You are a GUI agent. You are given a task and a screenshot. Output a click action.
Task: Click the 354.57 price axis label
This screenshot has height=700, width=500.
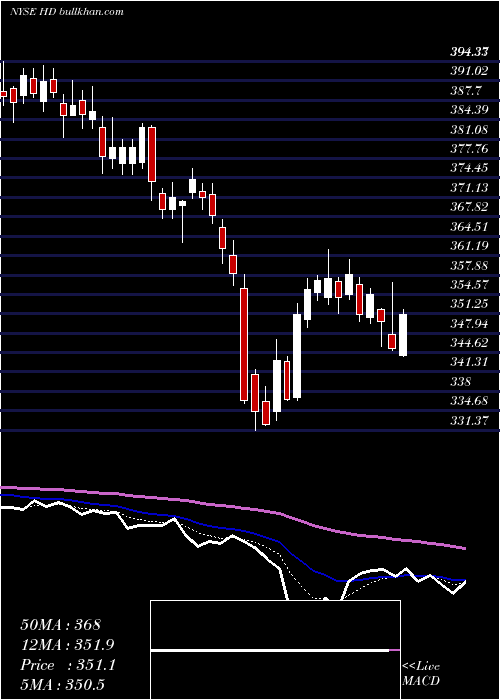468,285
